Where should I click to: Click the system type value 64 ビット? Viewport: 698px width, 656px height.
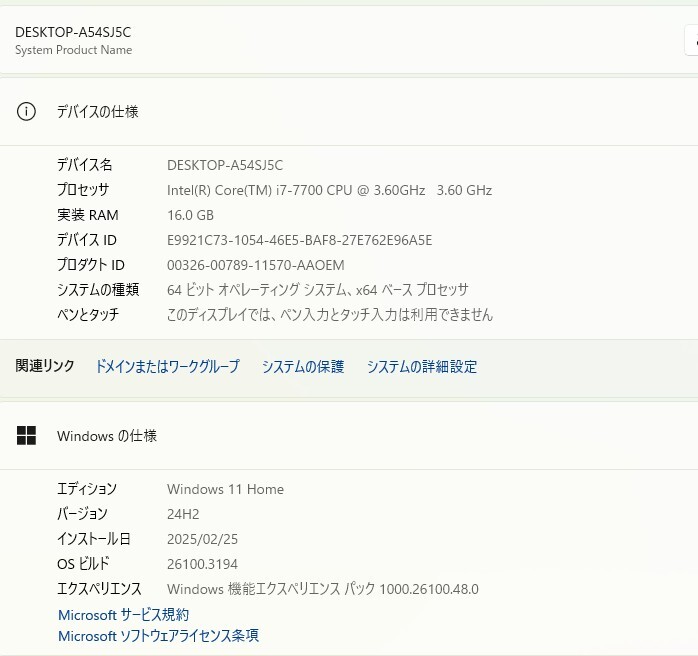pos(318,290)
